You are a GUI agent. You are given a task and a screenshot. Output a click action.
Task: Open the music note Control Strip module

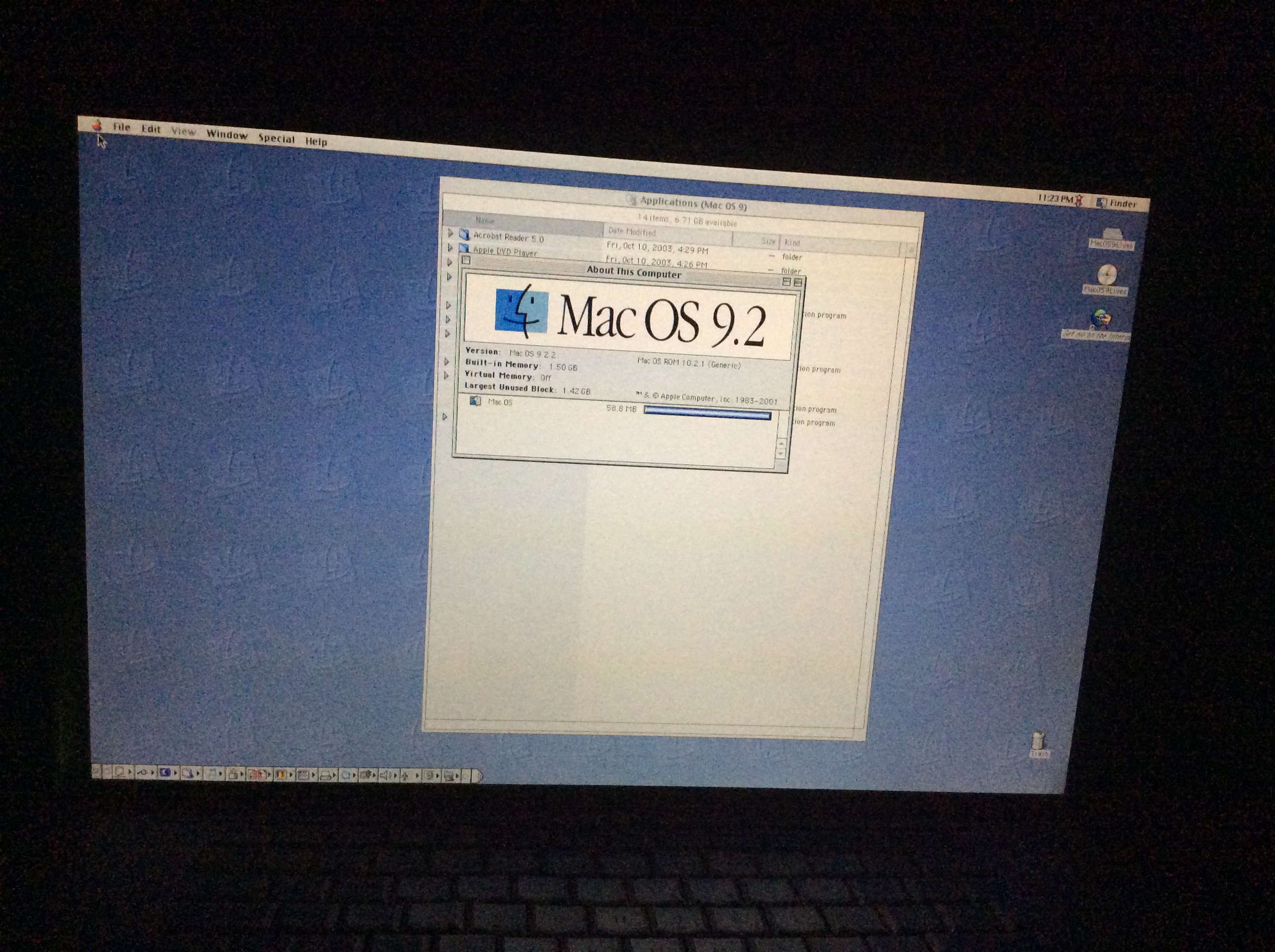(214, 773)
